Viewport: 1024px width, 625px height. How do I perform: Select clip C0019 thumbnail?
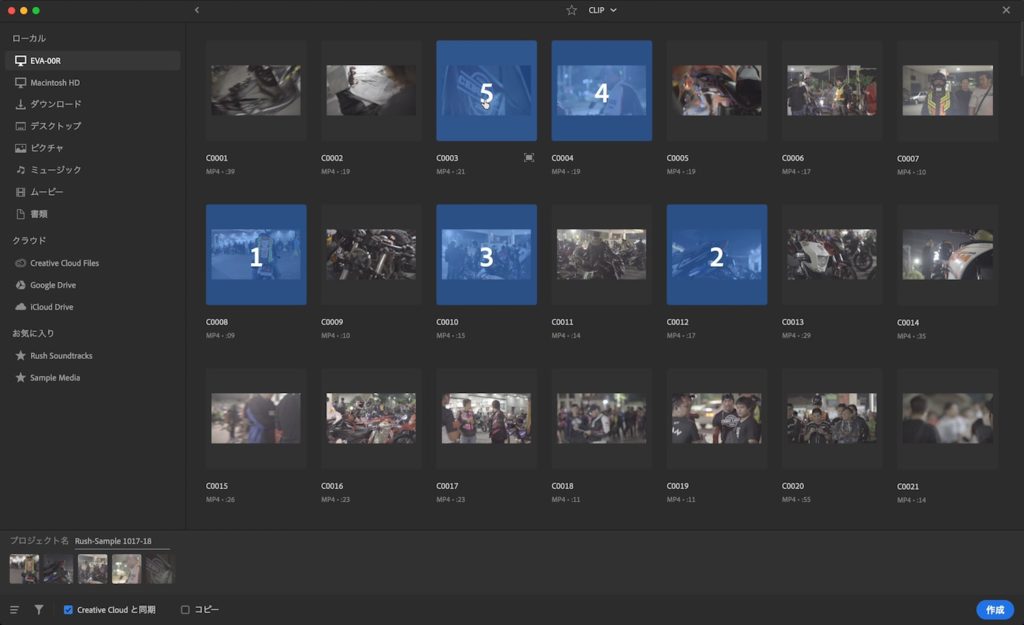[x=717, y=419]
